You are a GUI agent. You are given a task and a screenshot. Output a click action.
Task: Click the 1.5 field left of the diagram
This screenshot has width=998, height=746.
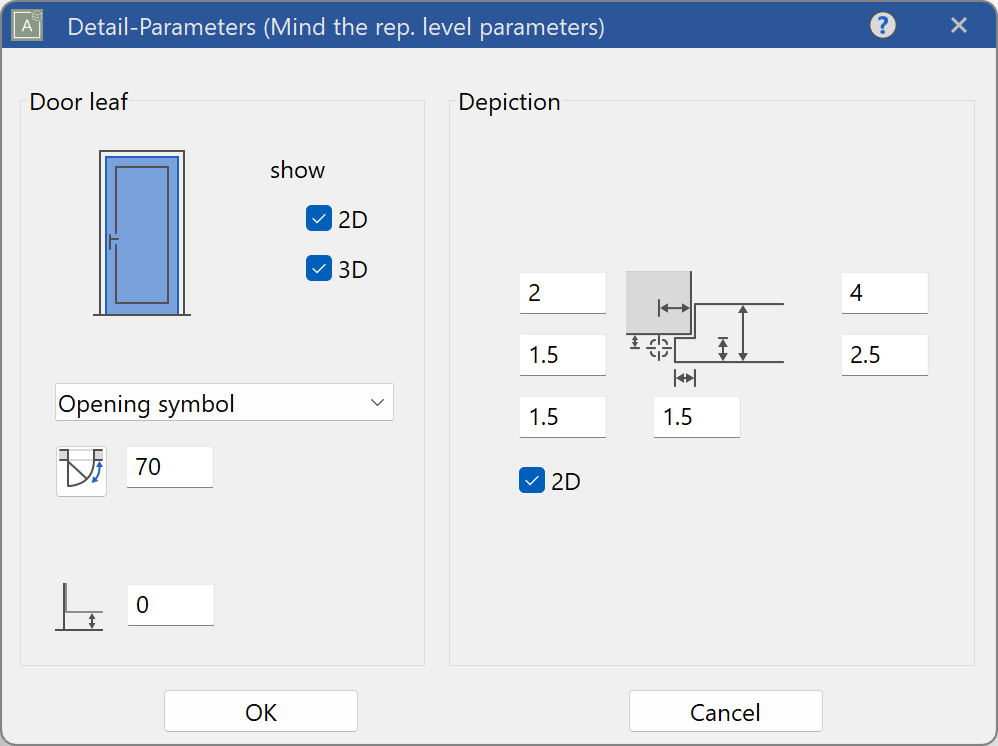pyautogui.click(x=563, y=355)
